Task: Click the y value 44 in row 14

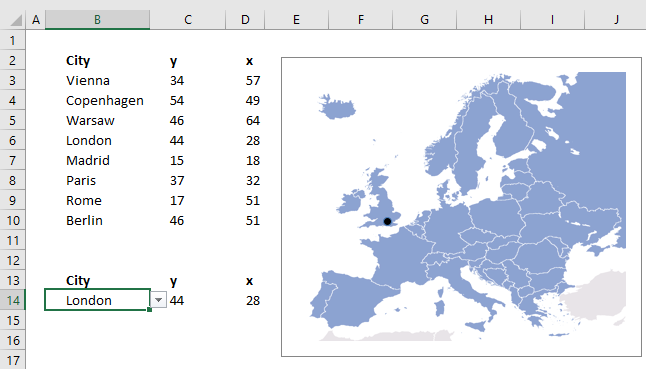Action: 177,300
